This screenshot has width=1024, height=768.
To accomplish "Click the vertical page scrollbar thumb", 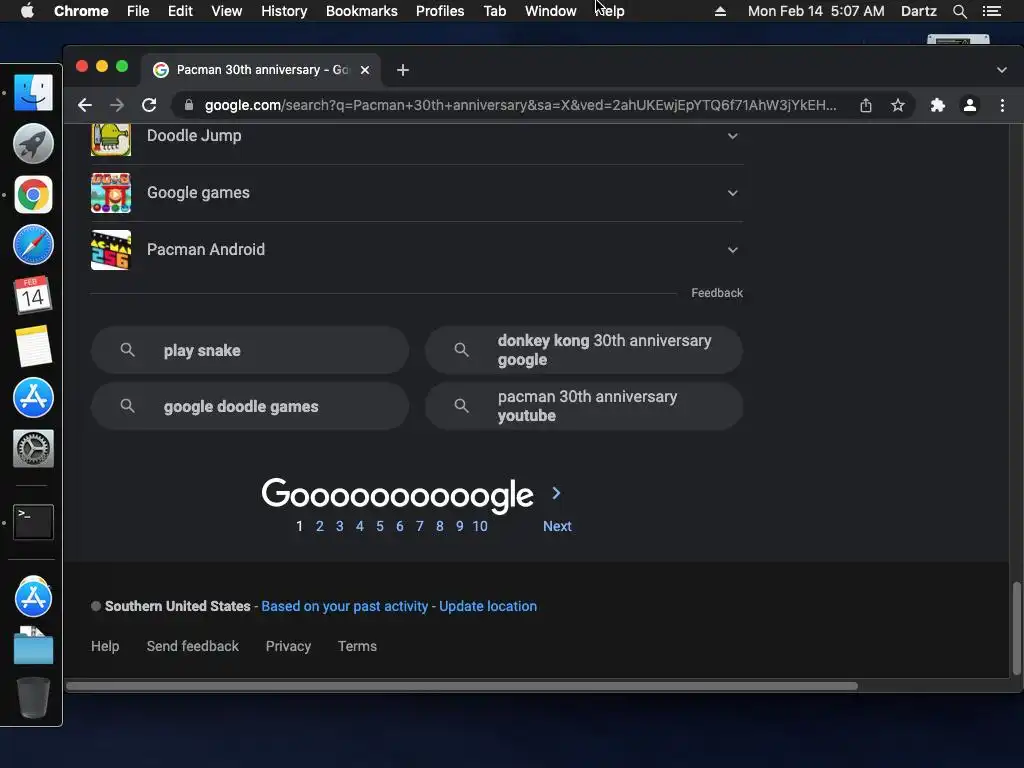I will coord(1016,628).
